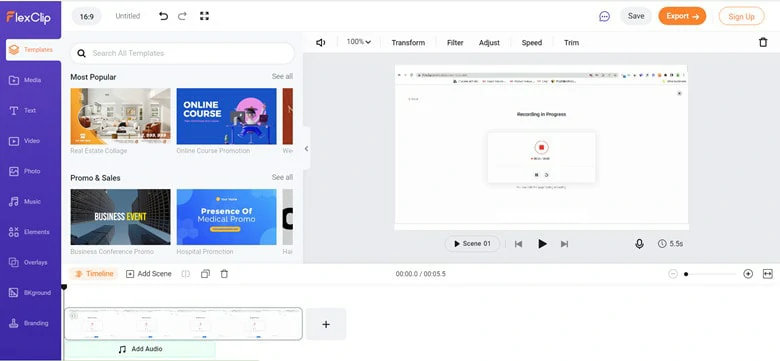Open the chat feedback bubble icon

pos(604,16)
